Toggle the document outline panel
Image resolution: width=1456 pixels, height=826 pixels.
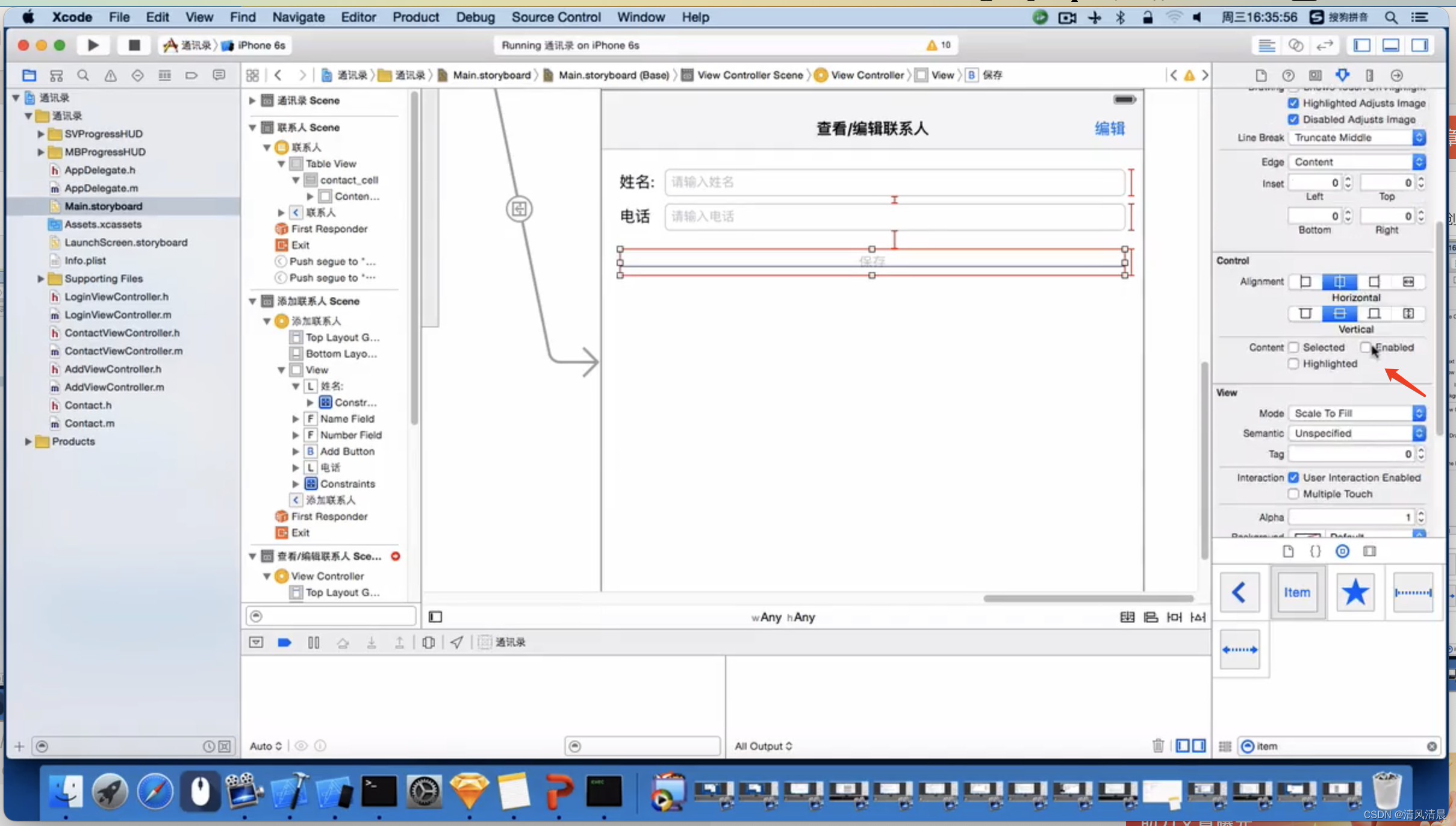[x=435, y=616]
